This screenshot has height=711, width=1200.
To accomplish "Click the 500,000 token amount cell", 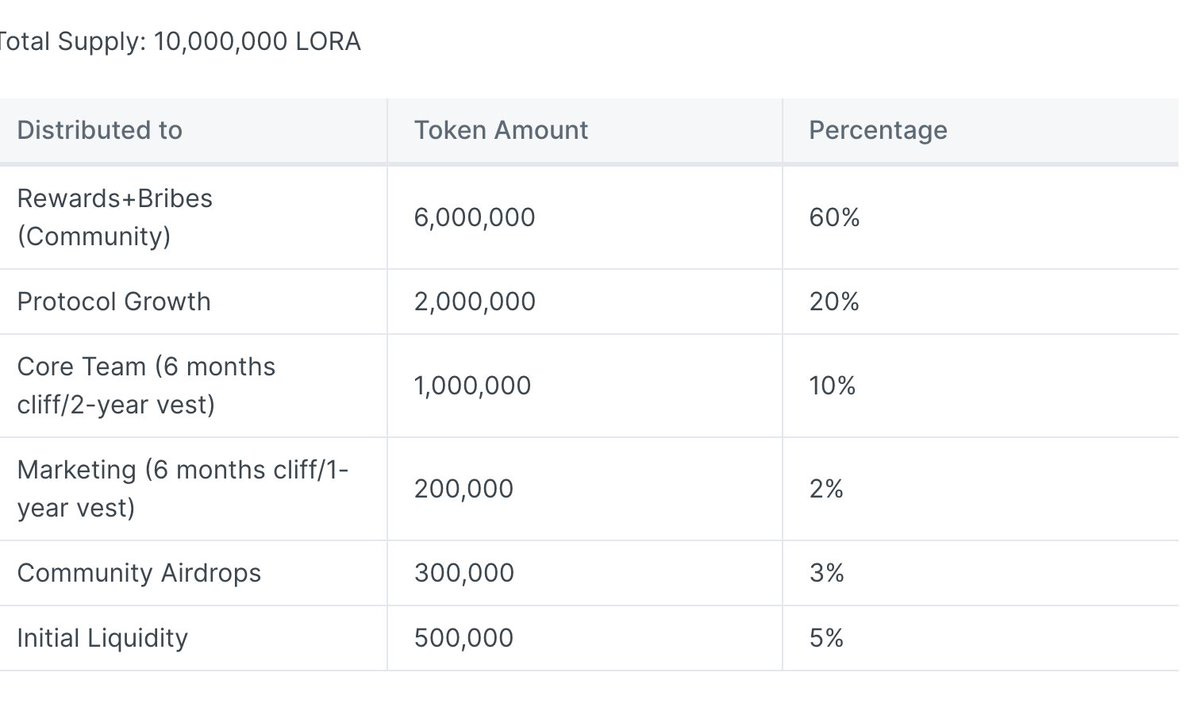I will (464, 638).
